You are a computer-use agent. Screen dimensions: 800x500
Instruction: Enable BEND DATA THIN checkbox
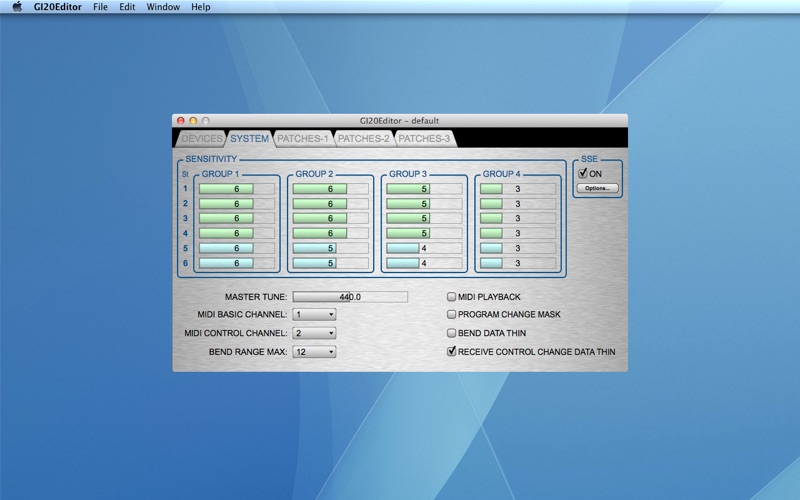[451, 333]
